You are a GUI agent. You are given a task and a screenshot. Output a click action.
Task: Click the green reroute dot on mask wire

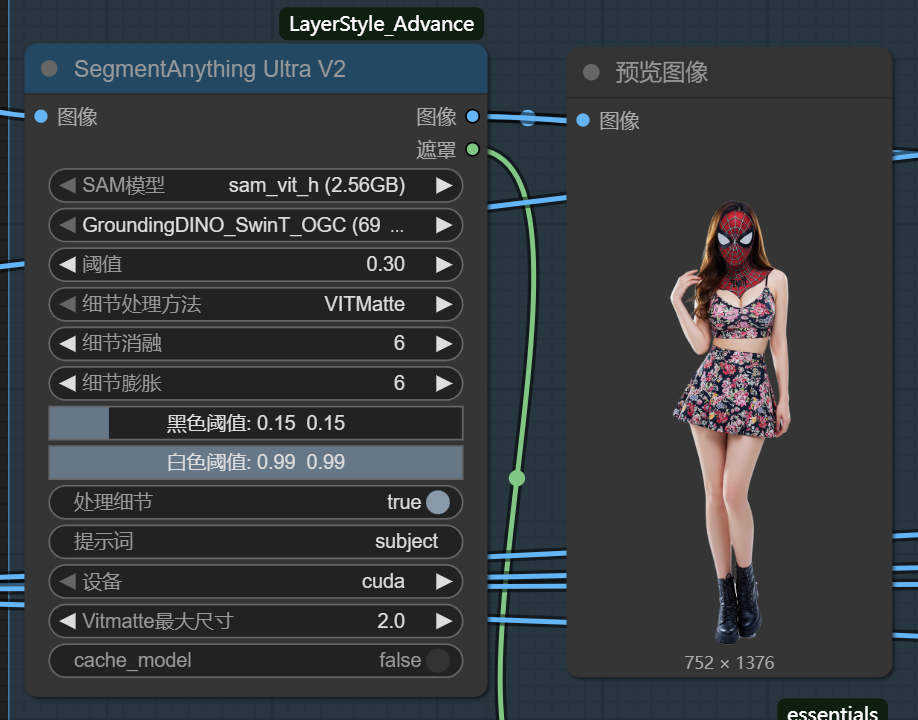516,478
